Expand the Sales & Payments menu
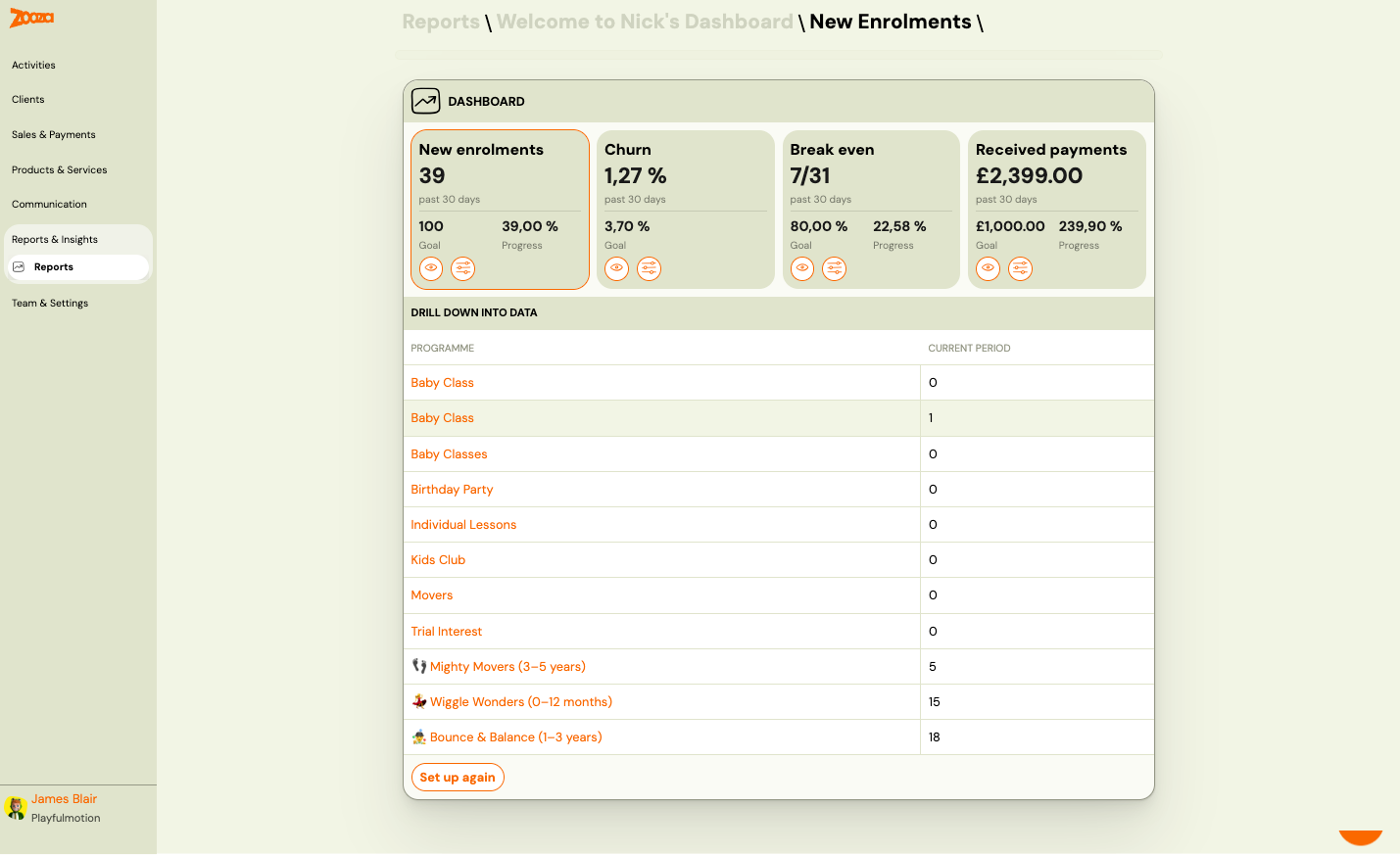 [54, 135]
